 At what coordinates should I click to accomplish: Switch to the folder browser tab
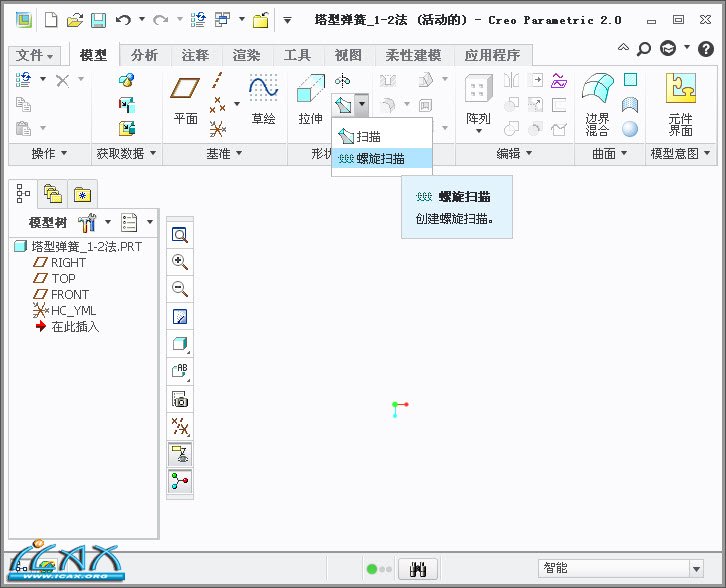pos(52,194)
